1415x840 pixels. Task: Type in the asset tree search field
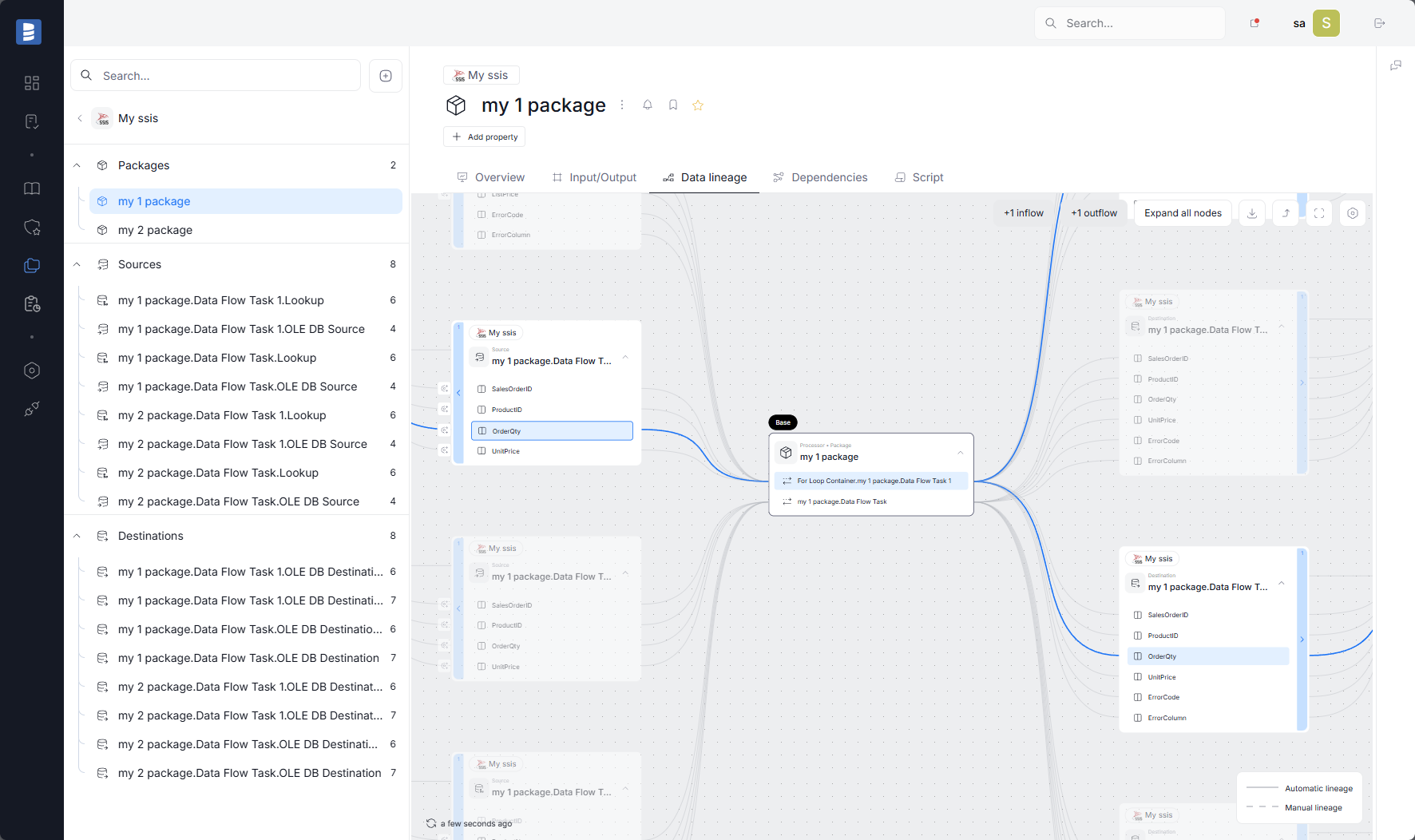pyautogui.click(x=216, y=75)
